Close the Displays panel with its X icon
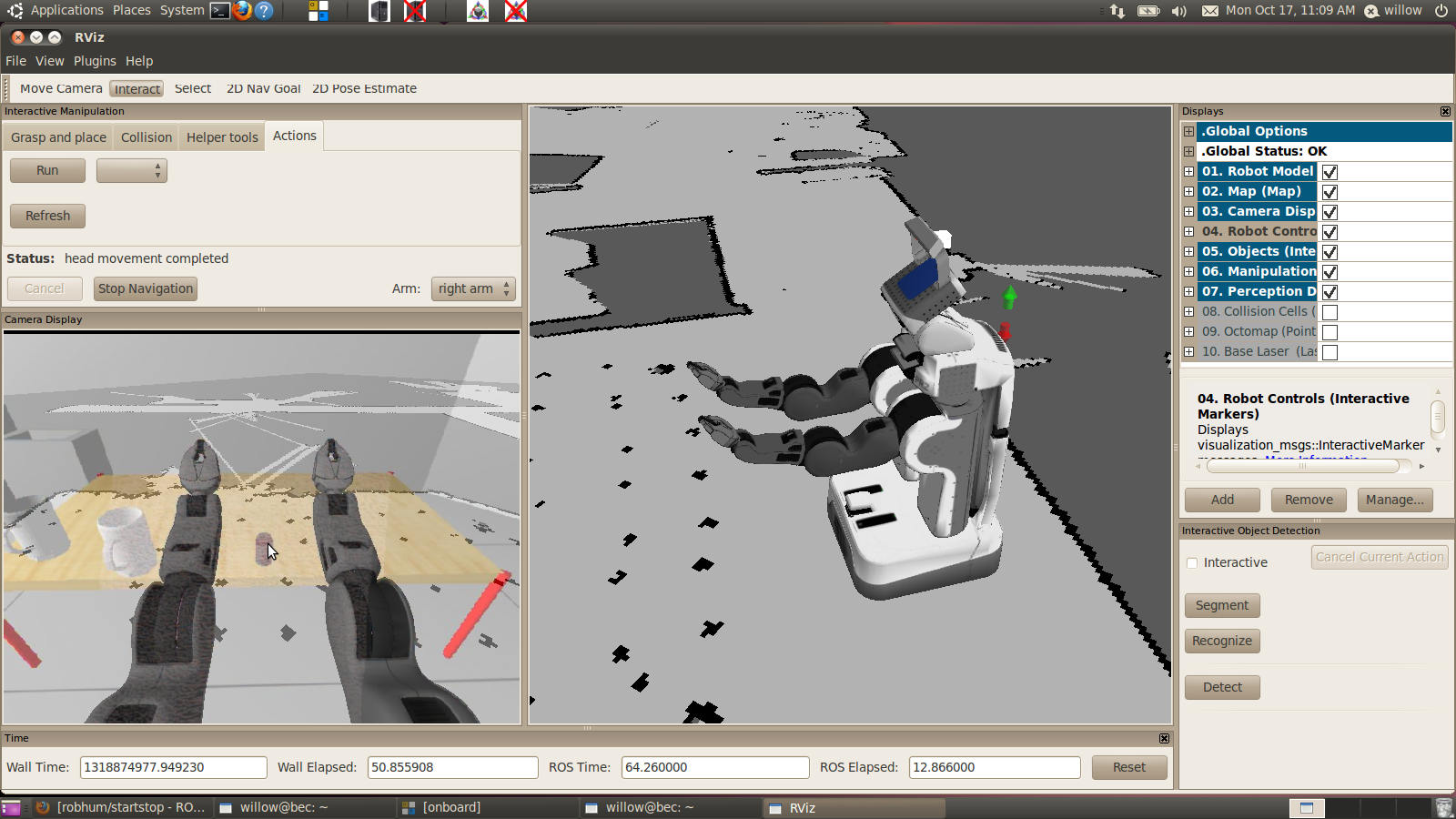 point(1445,111)
